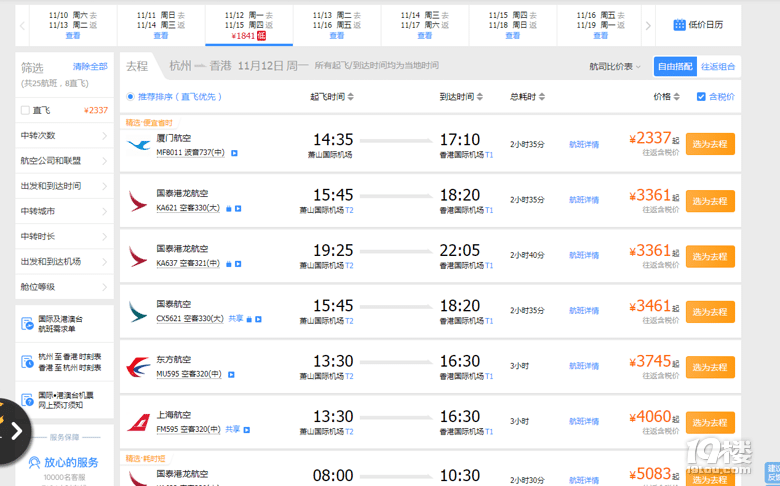The image size is (780, 486).
Task: Tick the 直飞 direct flight checkbox
Action: [25, 110]
